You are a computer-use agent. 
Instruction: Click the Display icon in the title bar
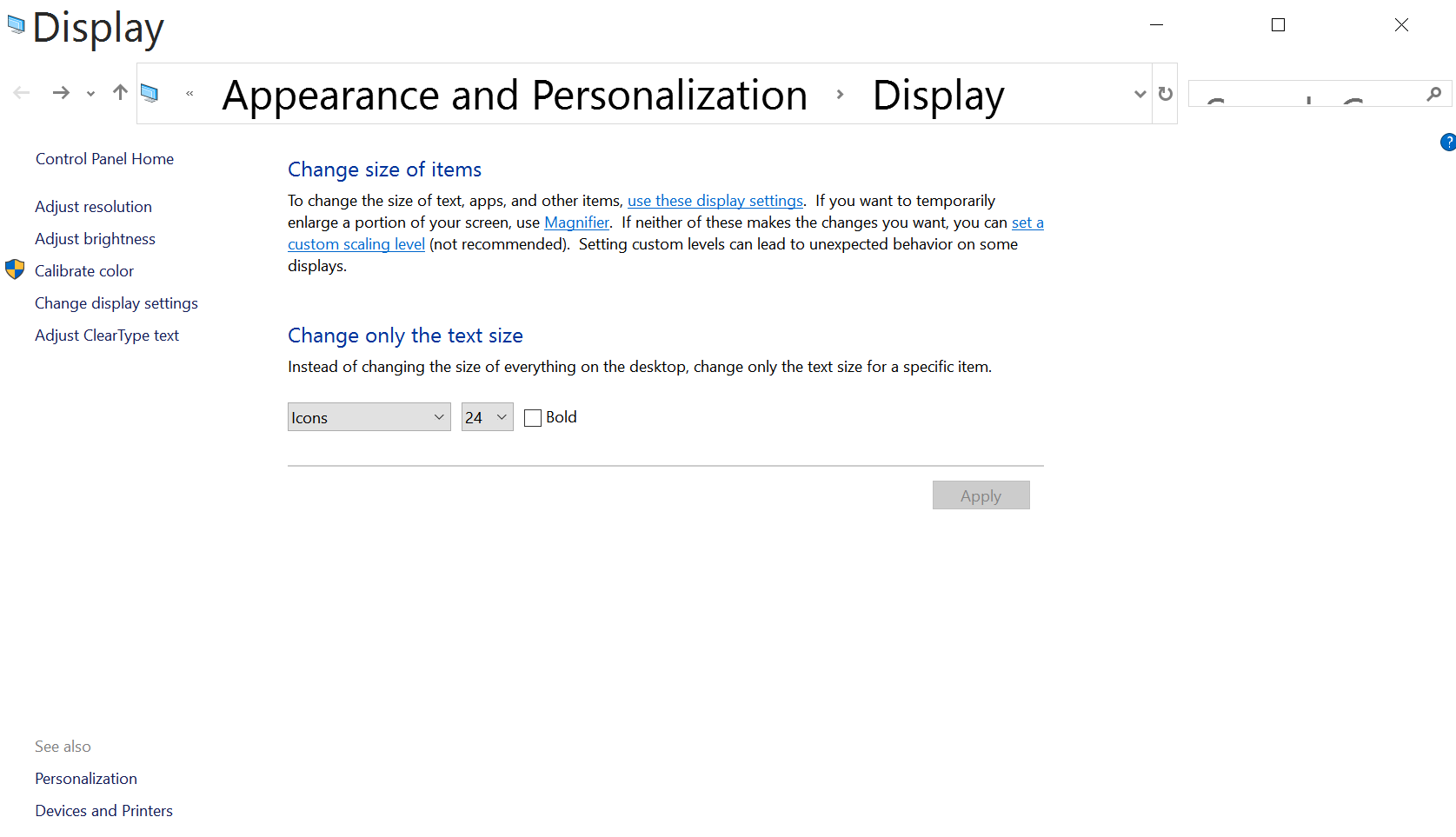click(x=16, y=25)
